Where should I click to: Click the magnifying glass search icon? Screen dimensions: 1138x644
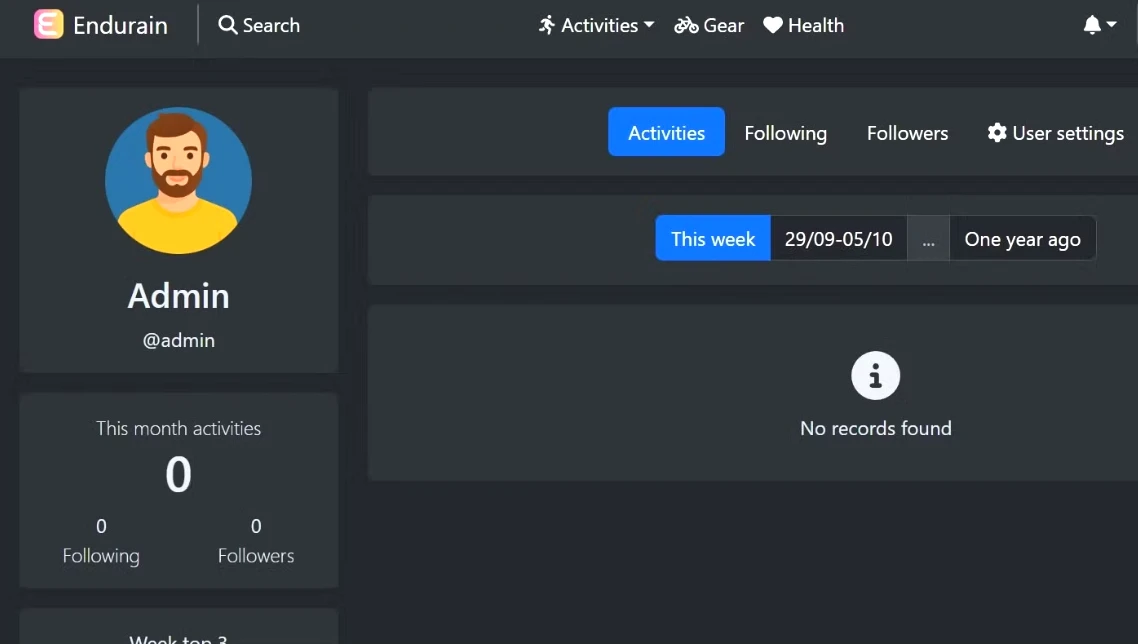point(228,25)
